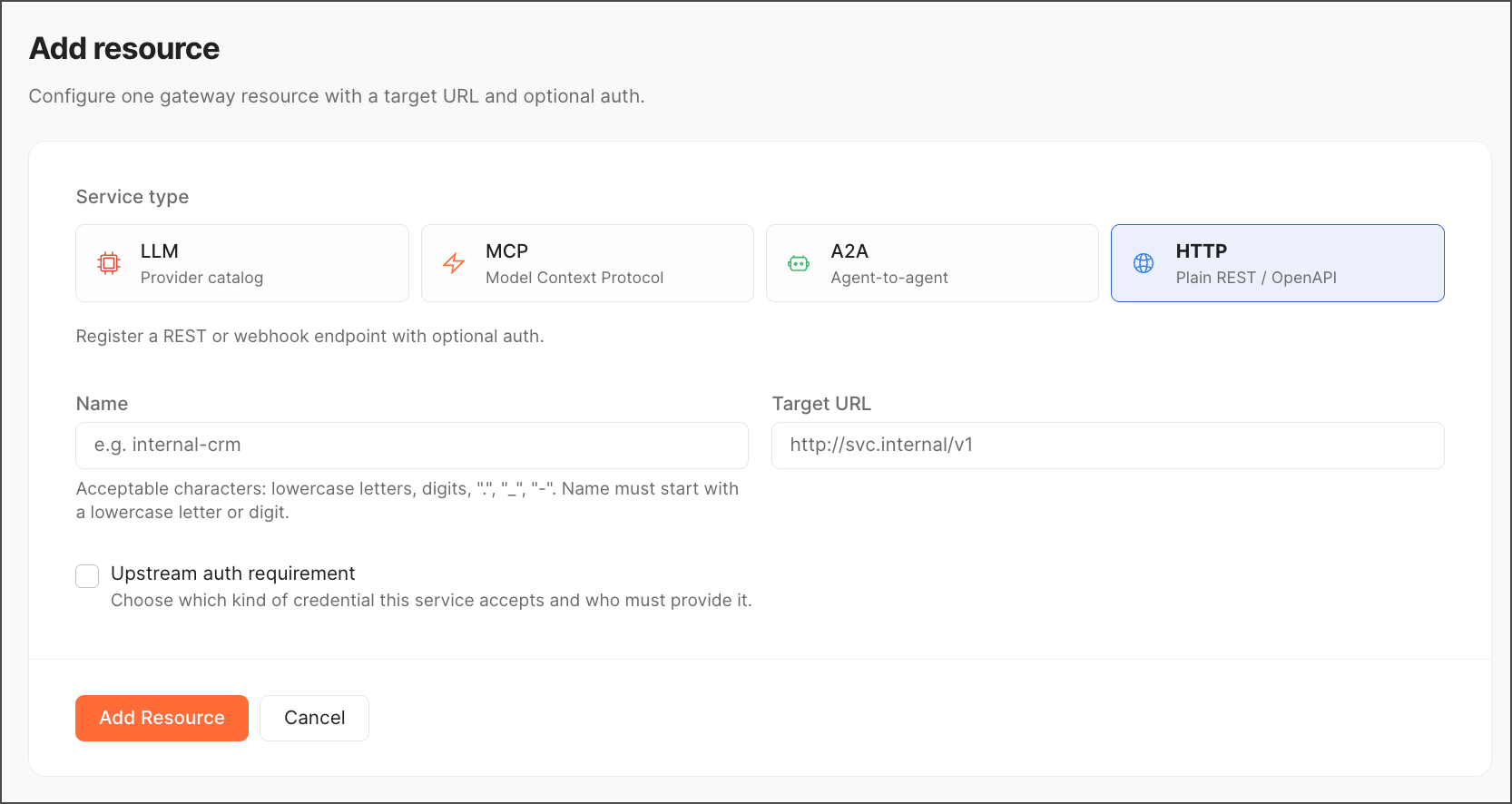Click the "Provider catalog" subtitle
1512x804 pixels.
coord(201,278)
